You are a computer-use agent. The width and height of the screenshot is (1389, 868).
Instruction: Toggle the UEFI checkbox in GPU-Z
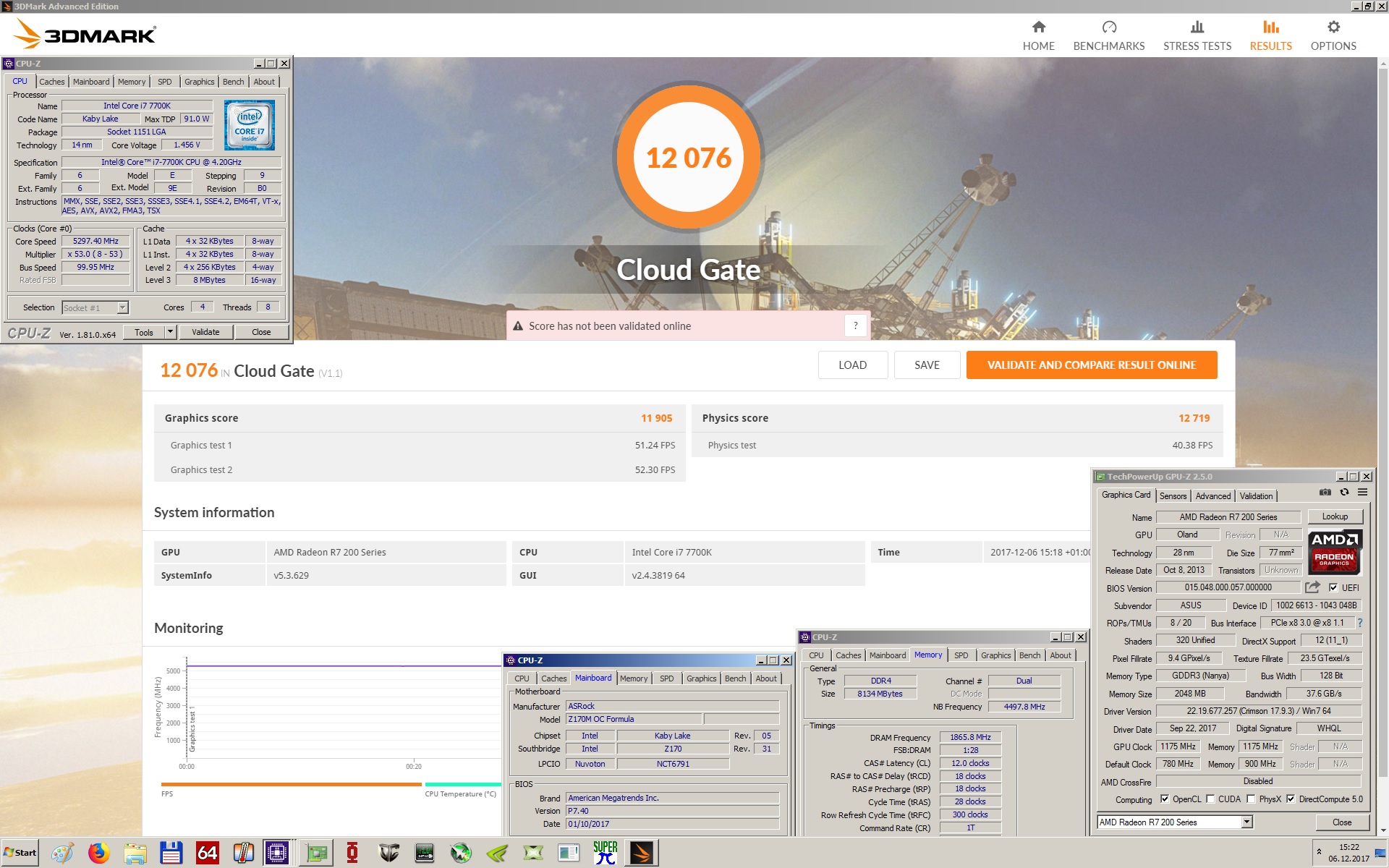coord(1333,587)
